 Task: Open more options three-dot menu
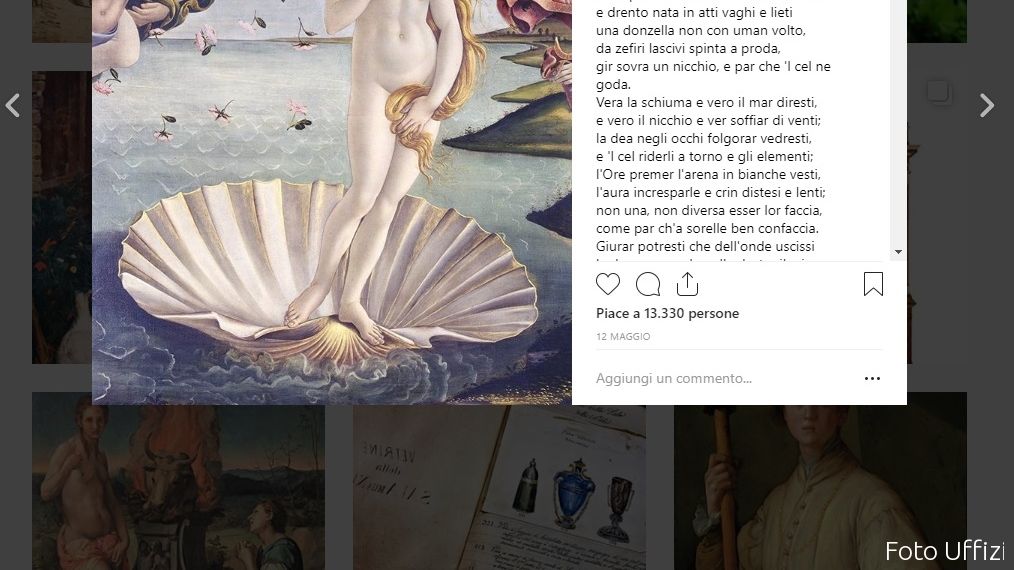coord(872,378)
